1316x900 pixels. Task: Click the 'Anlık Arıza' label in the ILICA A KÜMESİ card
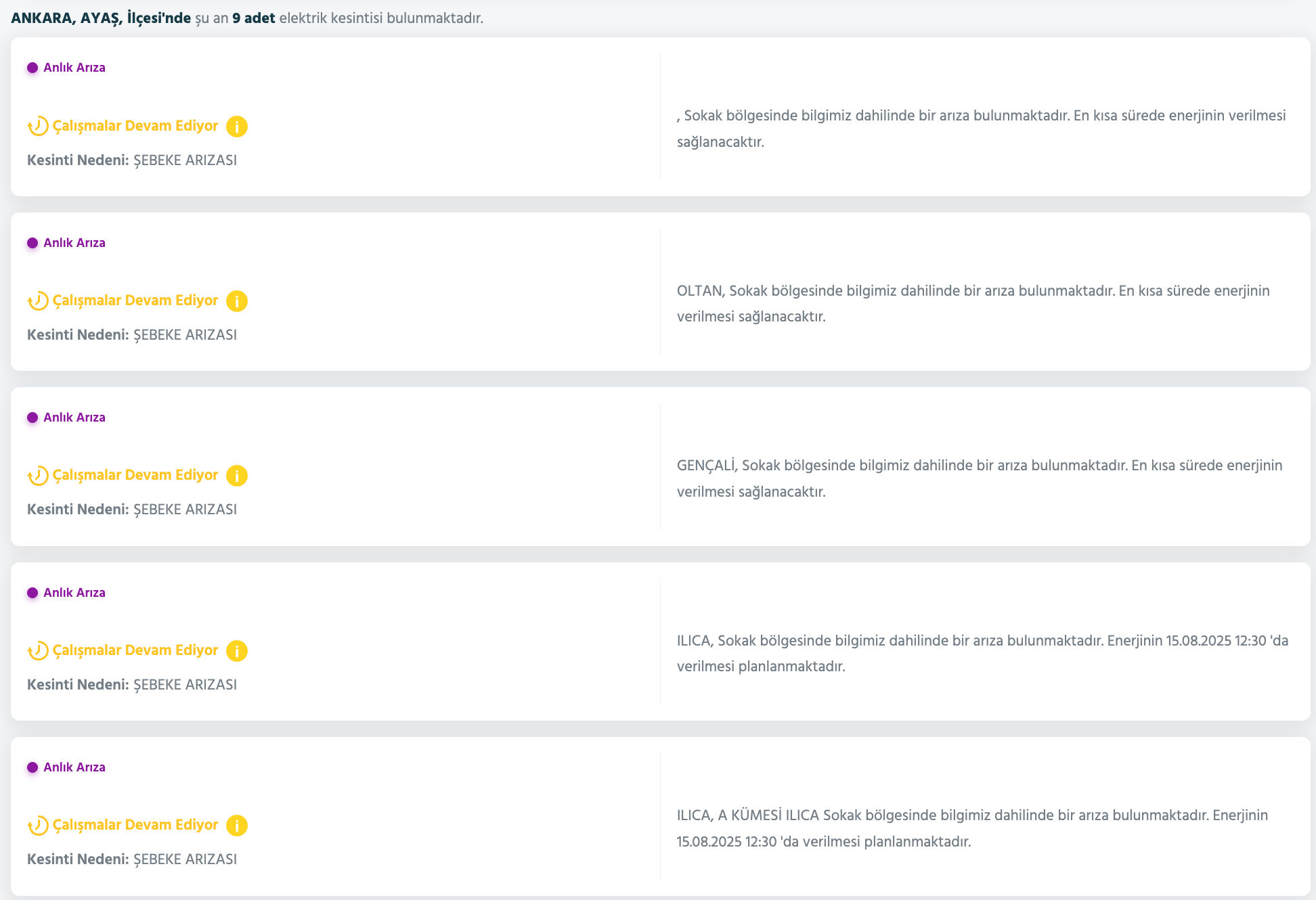click(x=74, y=767)
